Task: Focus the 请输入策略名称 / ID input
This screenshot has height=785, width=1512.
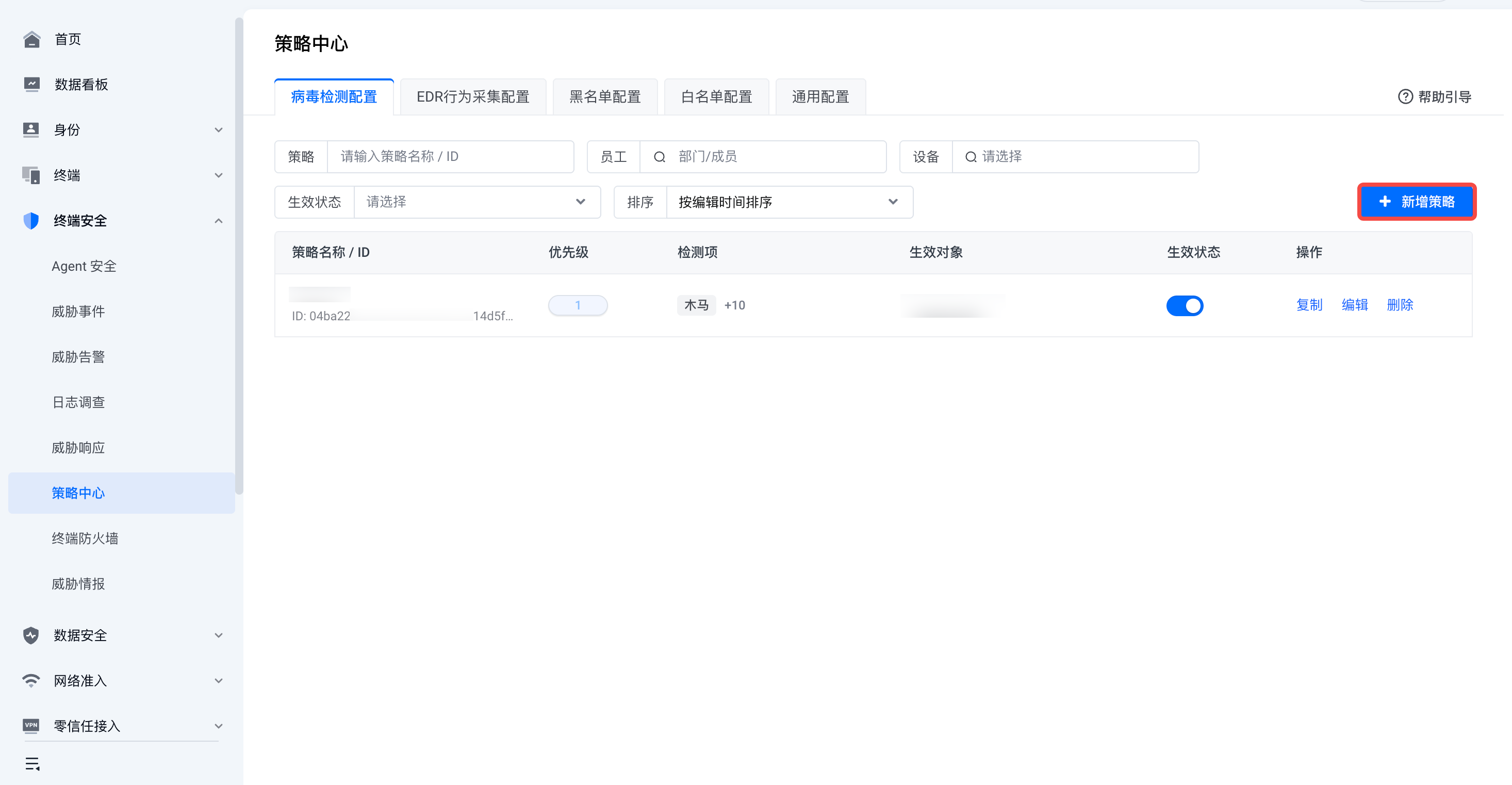Action: [450, 157]
